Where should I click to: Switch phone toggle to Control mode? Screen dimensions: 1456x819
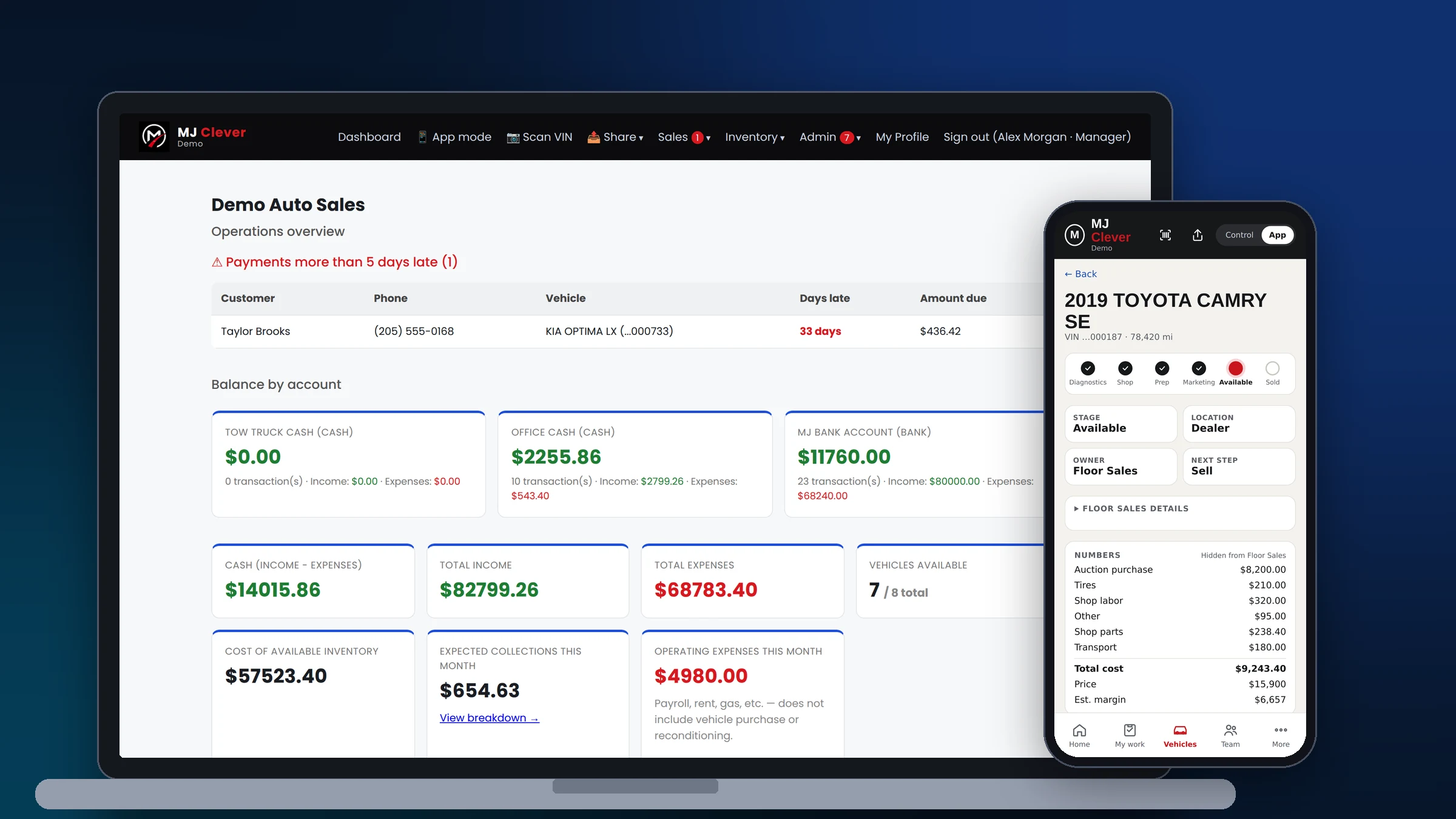1239,235
